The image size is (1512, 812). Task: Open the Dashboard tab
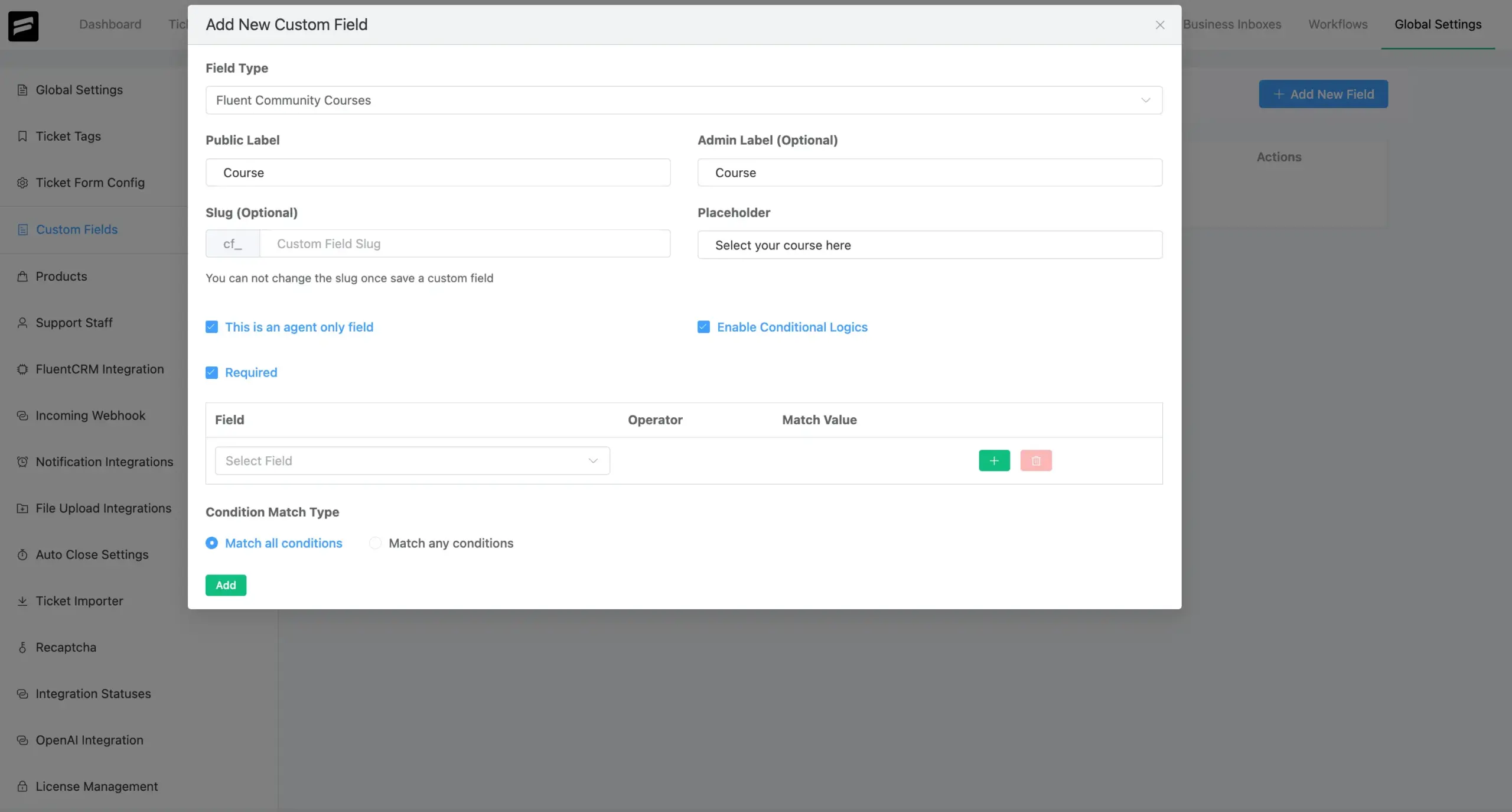[110, 24]
